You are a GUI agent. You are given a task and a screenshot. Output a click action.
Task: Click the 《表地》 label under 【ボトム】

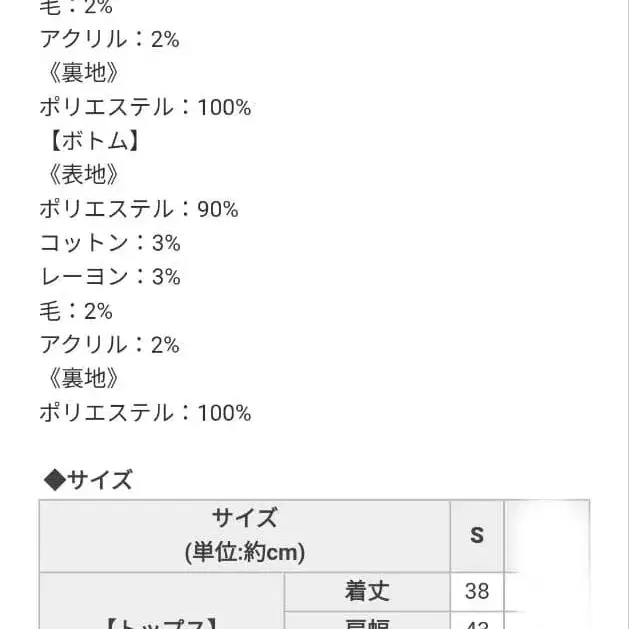[80, 175]
